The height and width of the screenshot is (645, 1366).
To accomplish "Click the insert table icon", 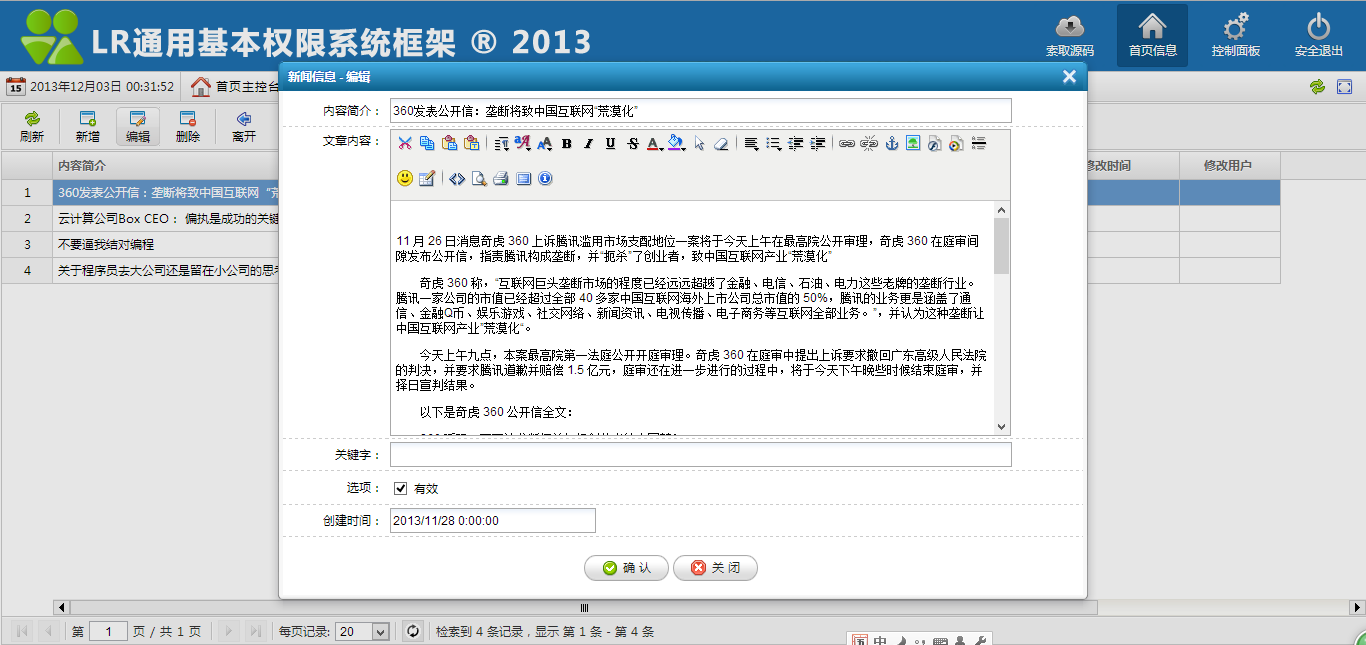I will pos(427,178).
